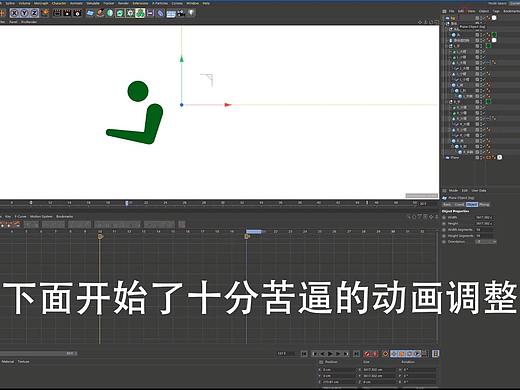520x390 pixels.
Task: Click the top object's white material tag
Action: (494, 18)
